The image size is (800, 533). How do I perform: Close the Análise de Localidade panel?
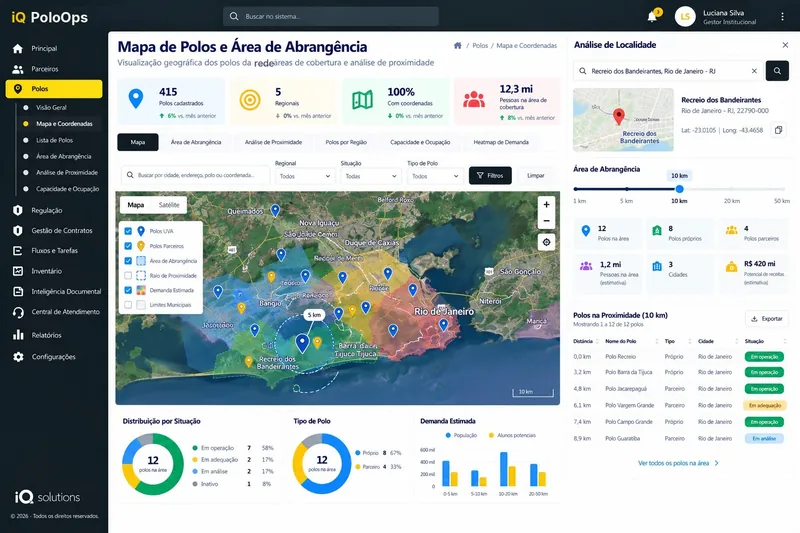point(785,45)
